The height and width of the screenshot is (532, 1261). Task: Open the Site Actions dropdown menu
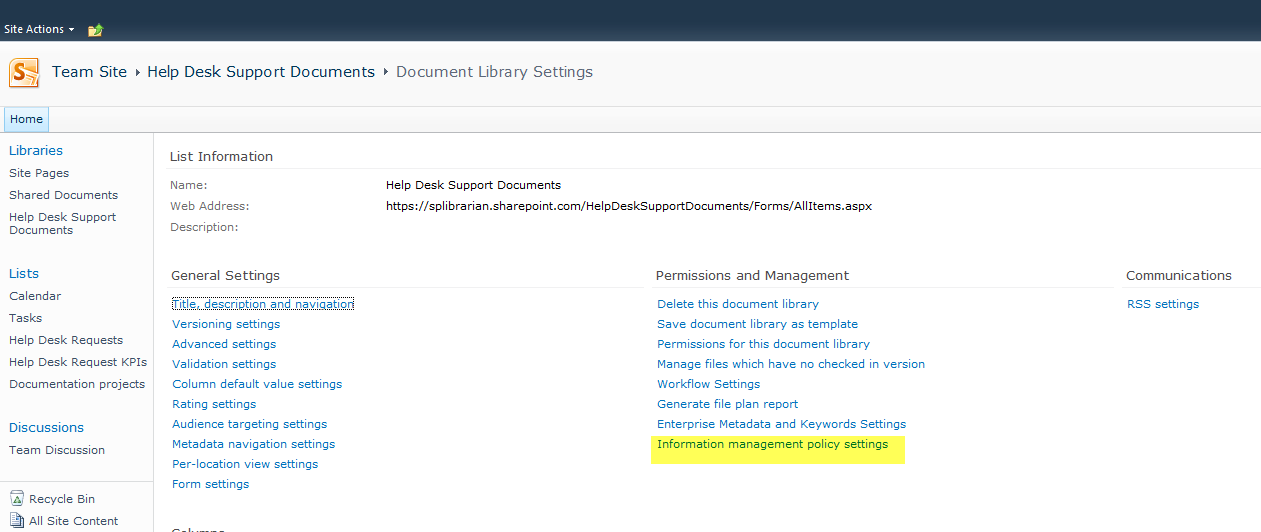pos(39,30)
